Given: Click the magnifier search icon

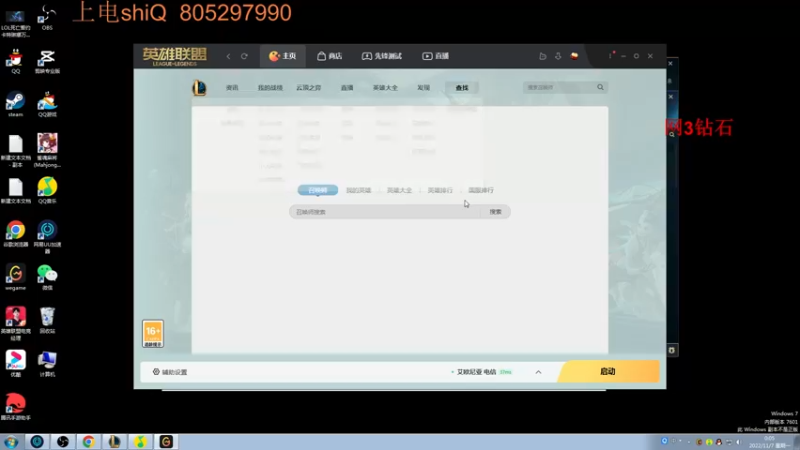Looking at the screenshot, I should (x=601, y=87).
